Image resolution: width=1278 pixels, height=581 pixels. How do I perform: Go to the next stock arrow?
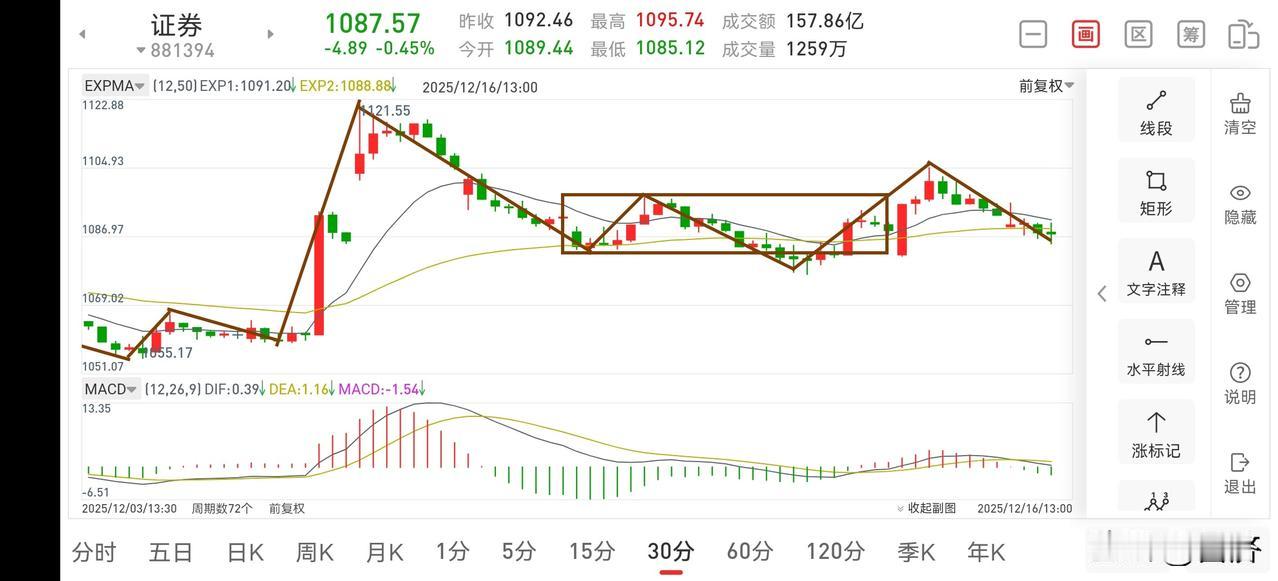[270, 34]
